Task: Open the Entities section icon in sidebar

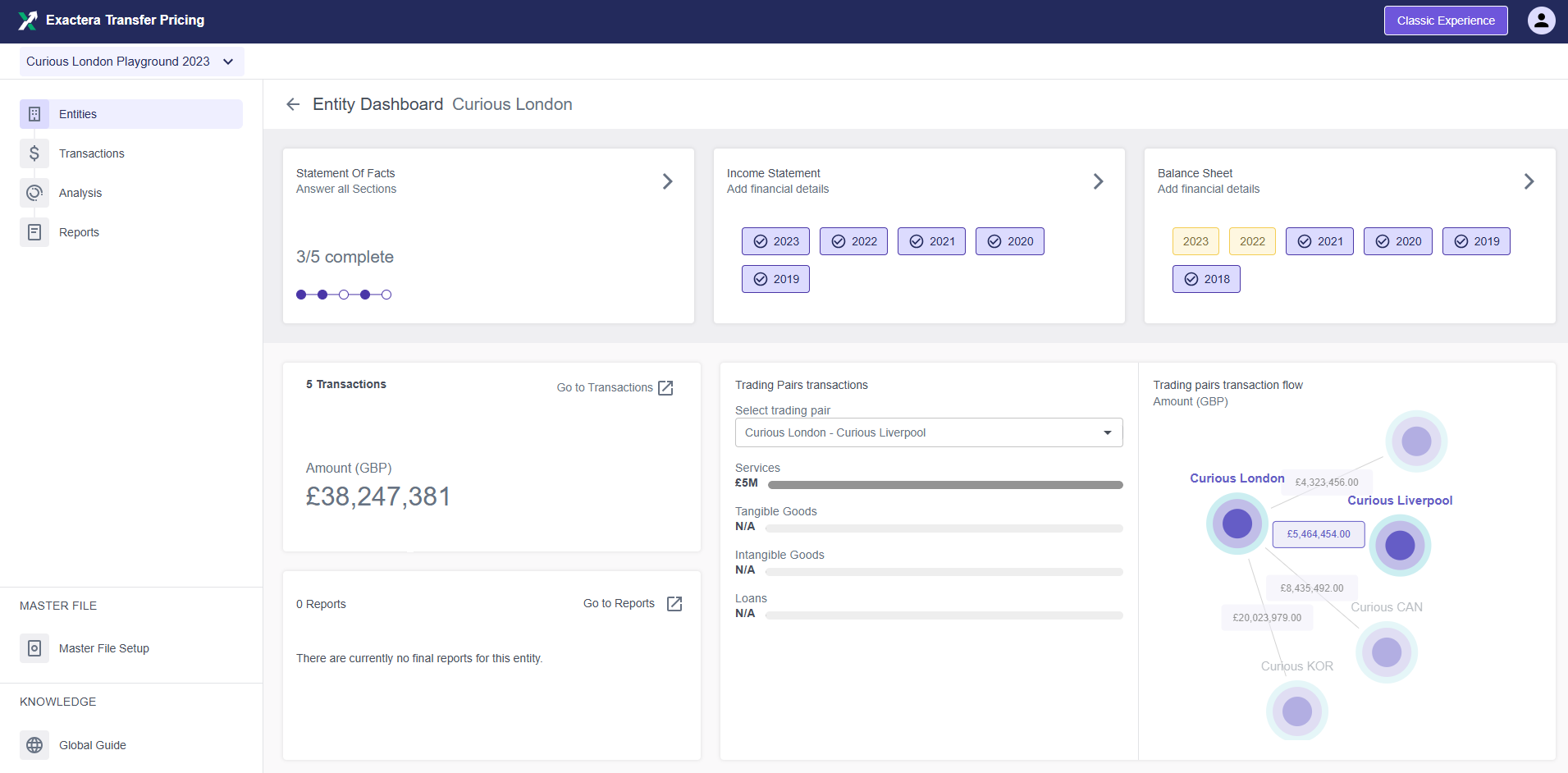Action: pyautogui.click(x=34, y=114)
